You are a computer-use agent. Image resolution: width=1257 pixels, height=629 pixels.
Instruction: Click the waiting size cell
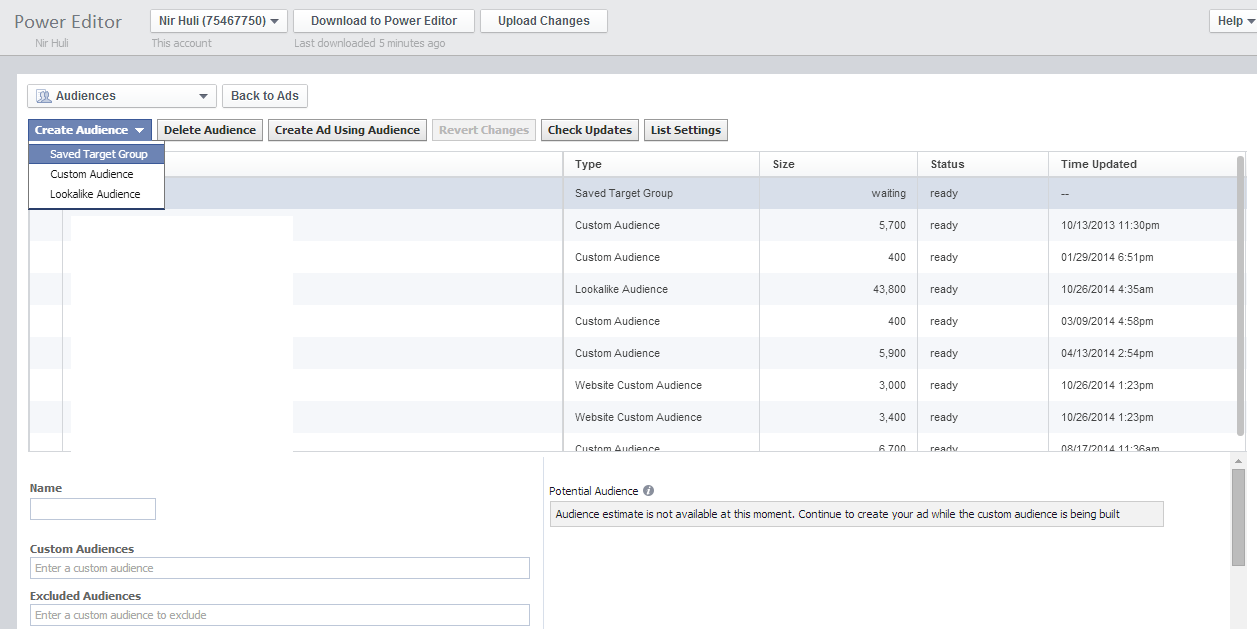[839, 193]
